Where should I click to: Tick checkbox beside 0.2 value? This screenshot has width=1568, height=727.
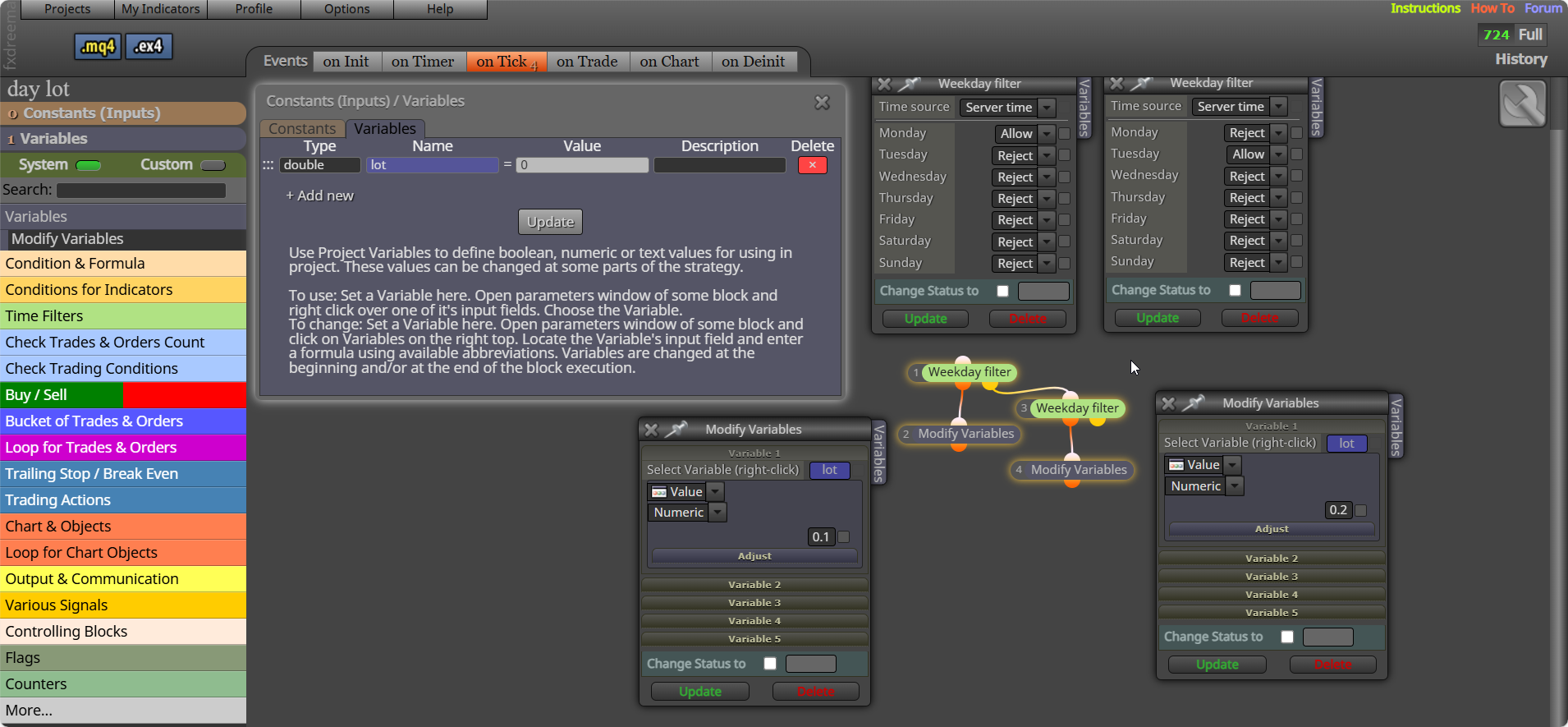1361,510
